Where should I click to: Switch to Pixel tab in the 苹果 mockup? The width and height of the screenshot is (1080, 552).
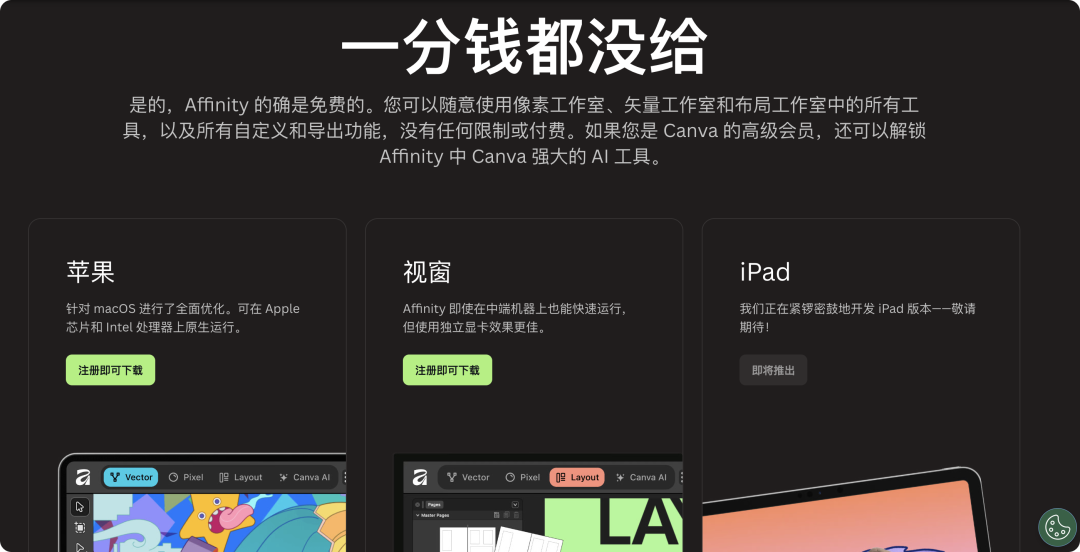click(x=186, y=477)
